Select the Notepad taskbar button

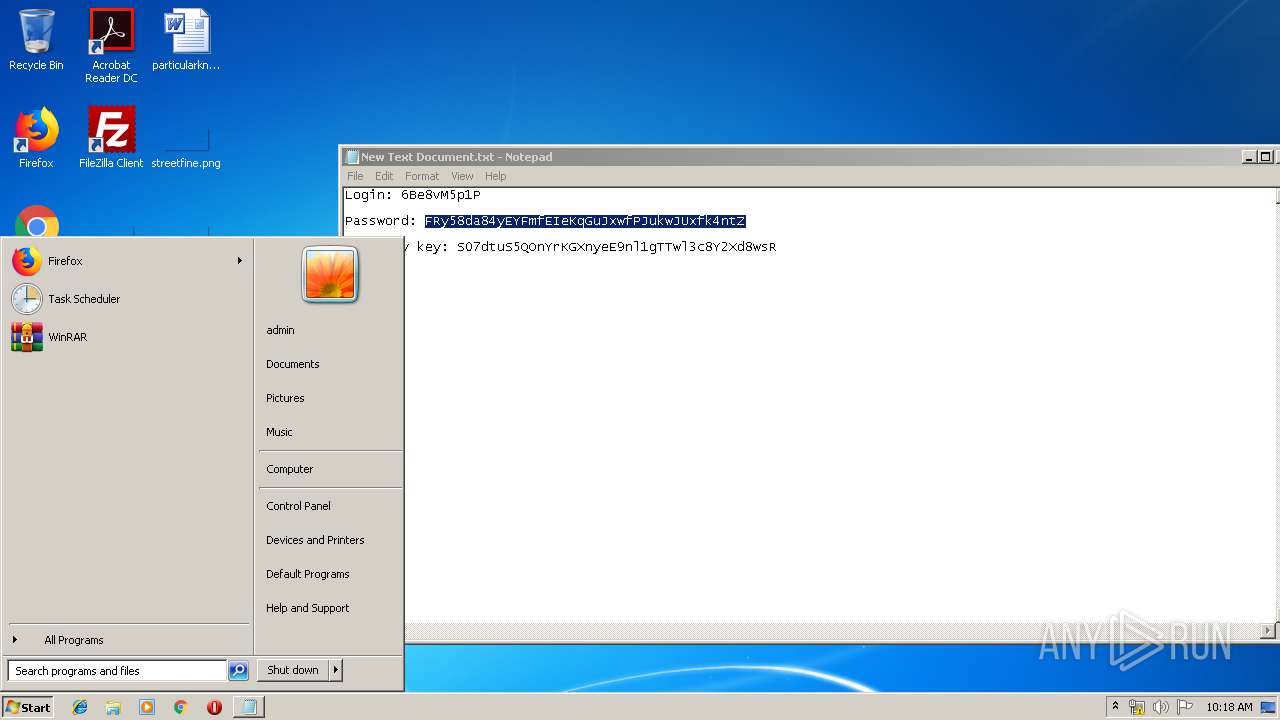point(248,707)
